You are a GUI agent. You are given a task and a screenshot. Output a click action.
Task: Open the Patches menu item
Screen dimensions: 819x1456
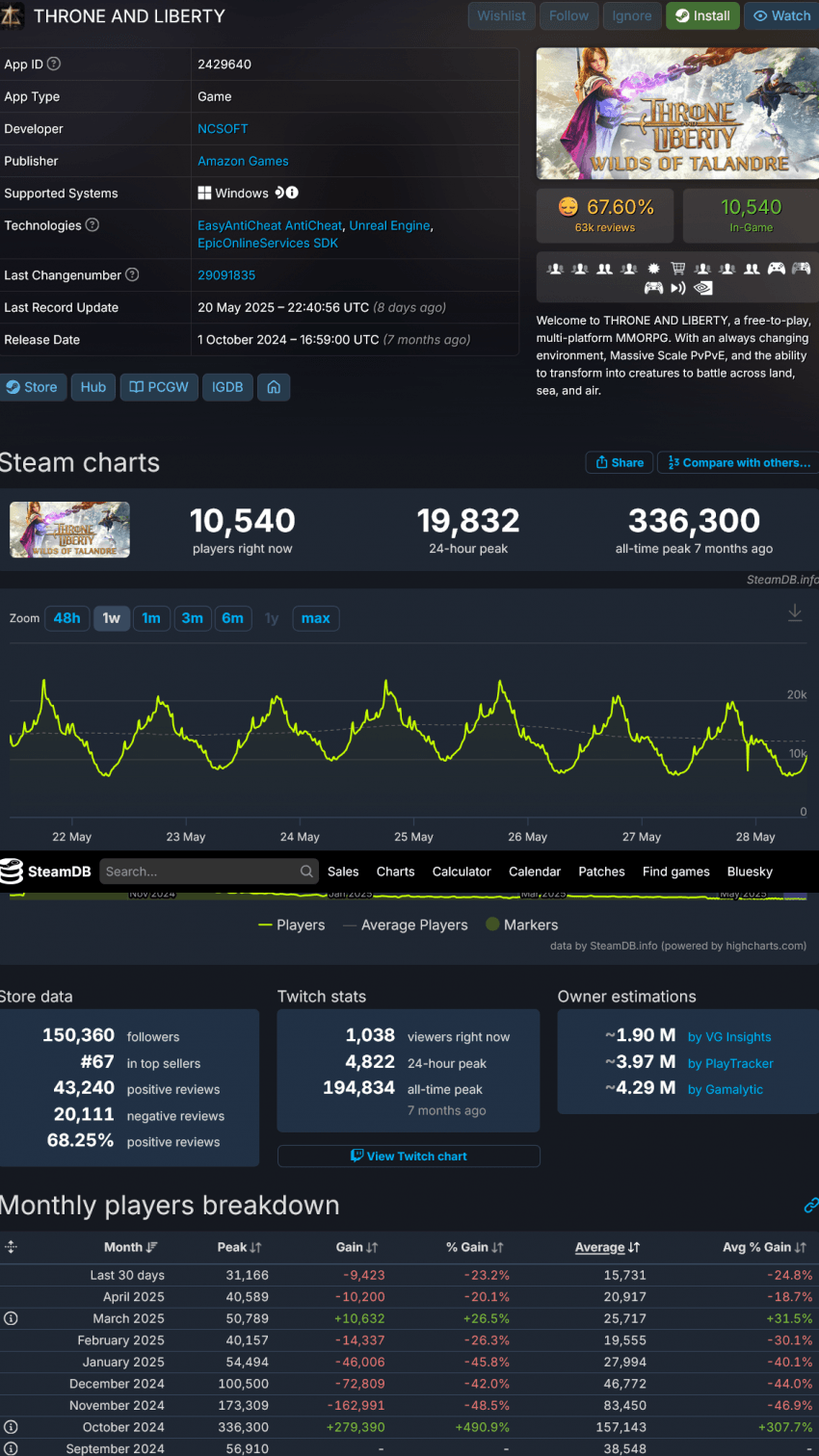(602, 871)
